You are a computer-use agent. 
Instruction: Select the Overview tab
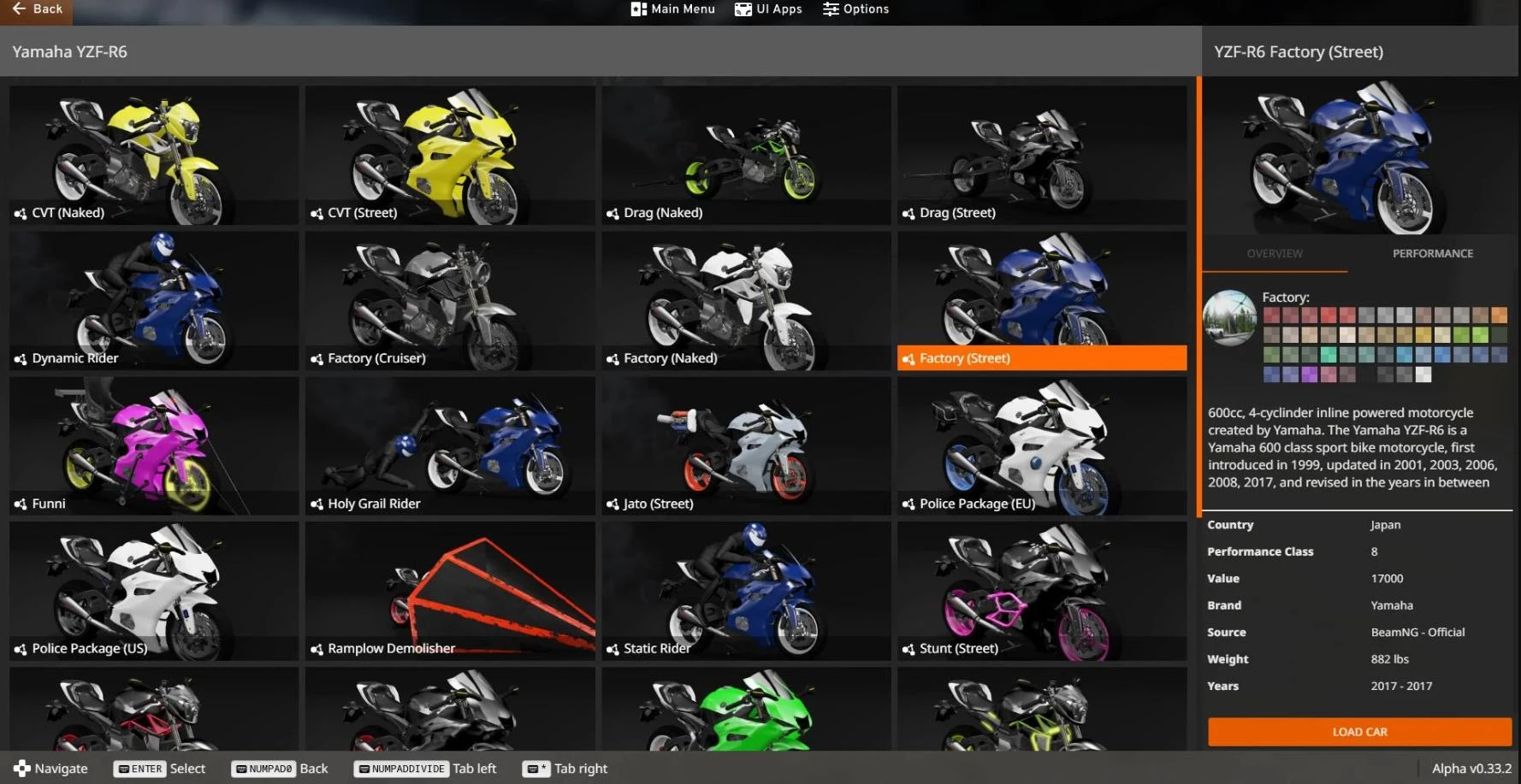[x=1274, y=253]
